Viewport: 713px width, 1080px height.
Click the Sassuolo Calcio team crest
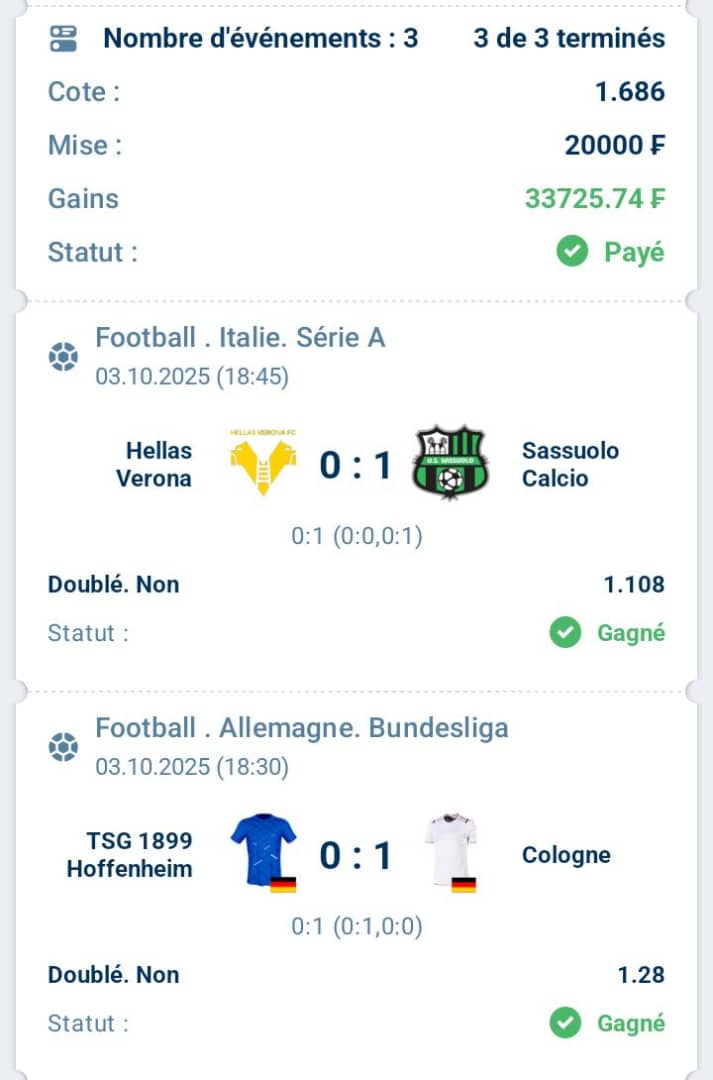click(x=450, y=463)
